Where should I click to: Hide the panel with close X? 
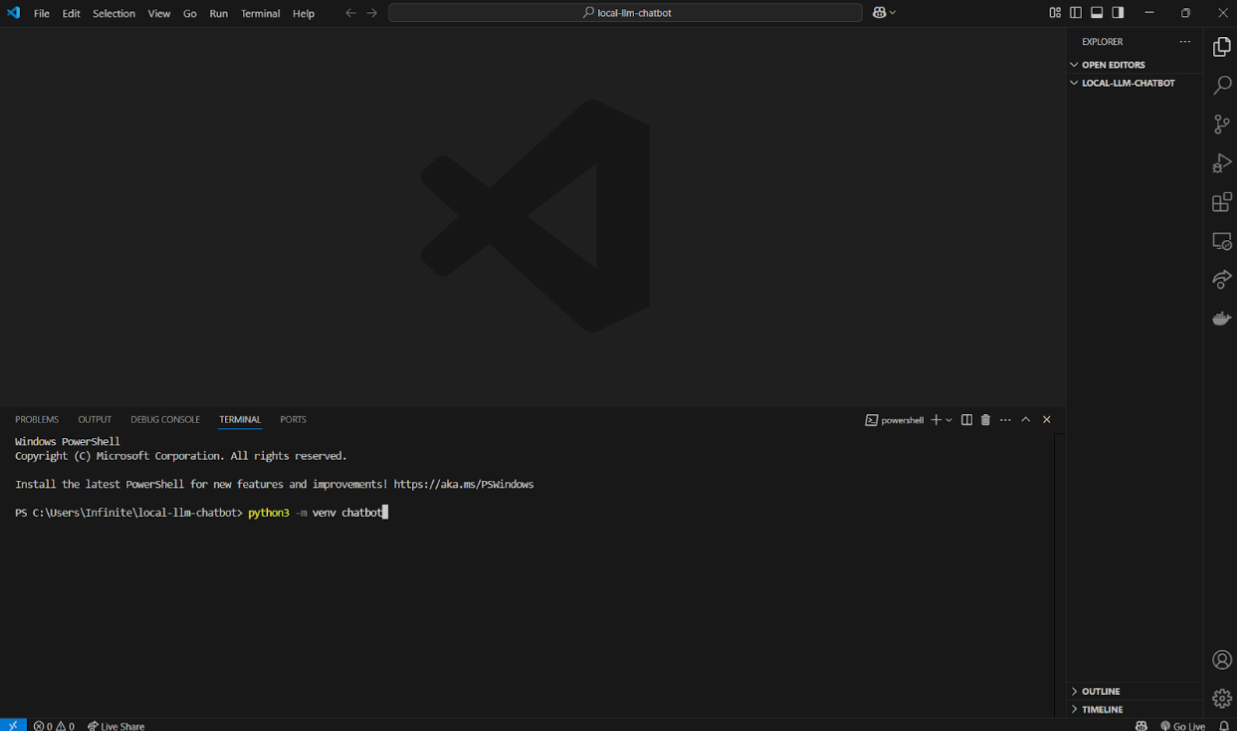pos(1047,420)
